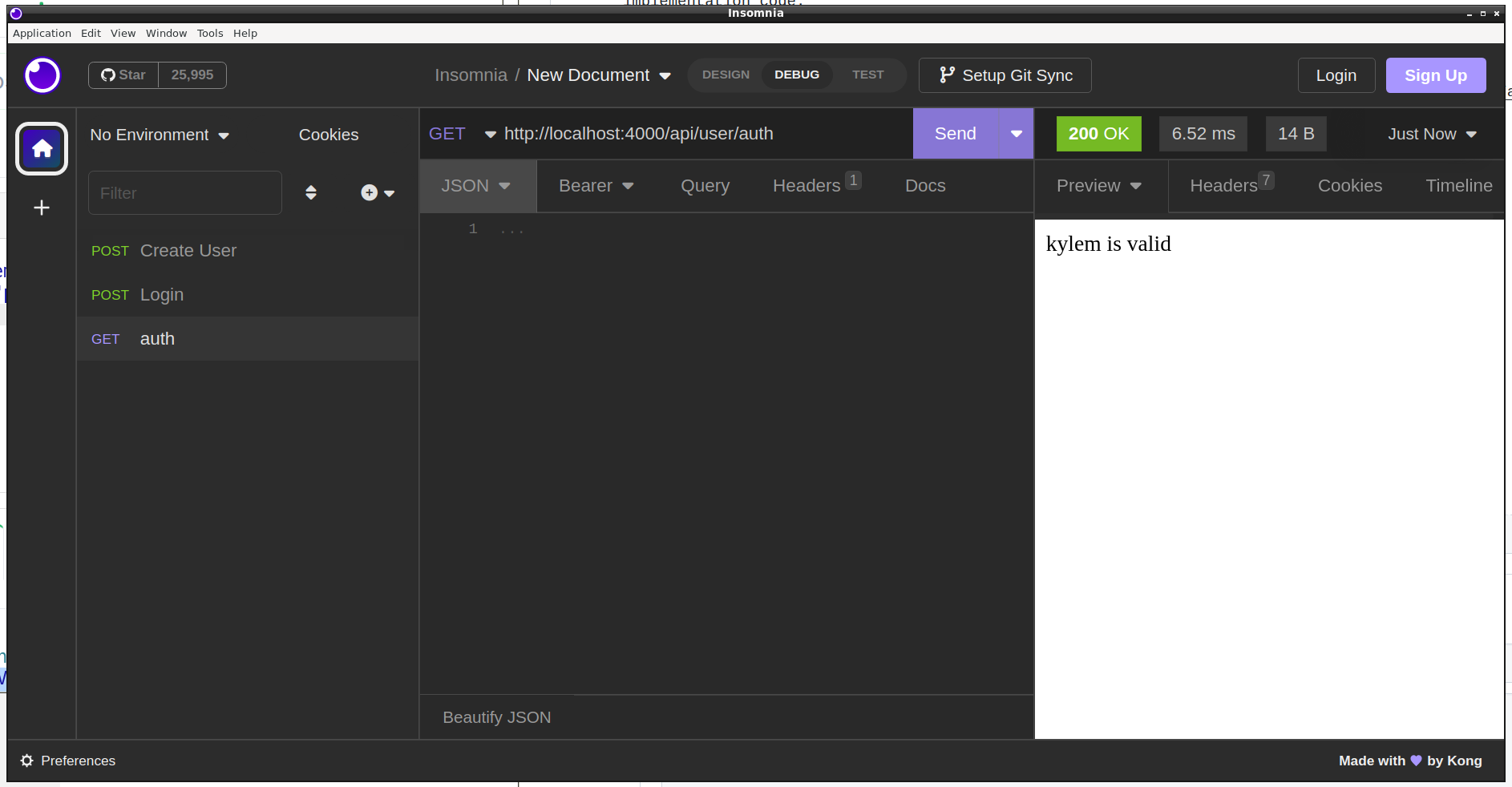Create a new project with the sidebar plus icon

41,208
